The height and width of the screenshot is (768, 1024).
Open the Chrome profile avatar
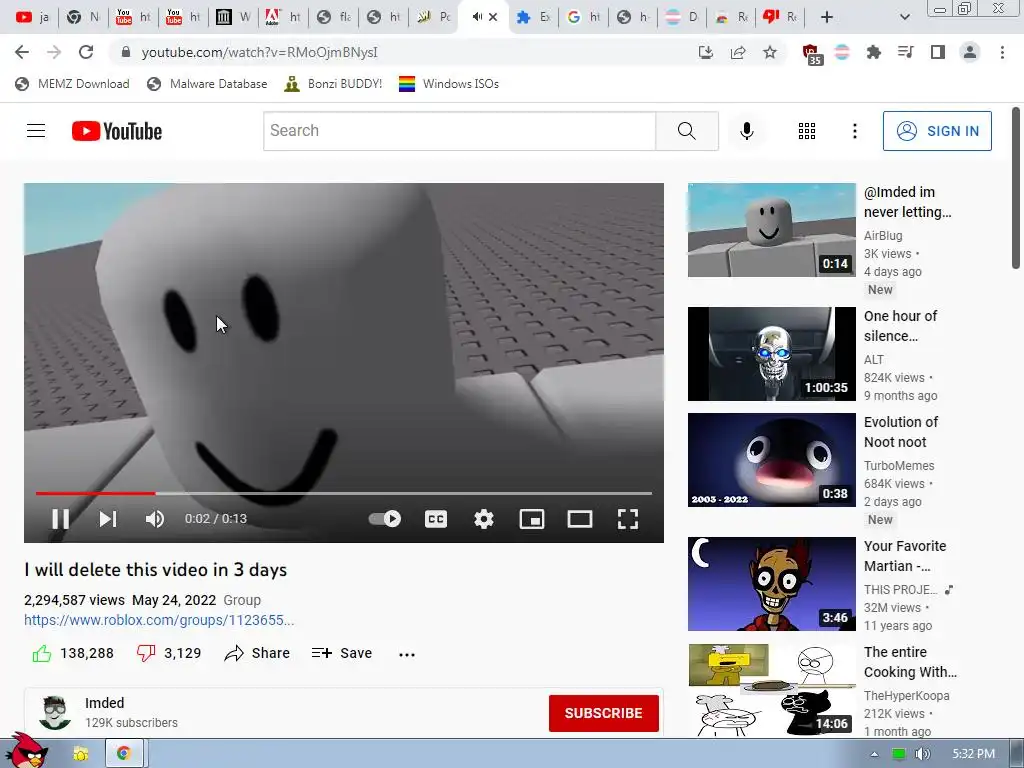click(970, 52)
